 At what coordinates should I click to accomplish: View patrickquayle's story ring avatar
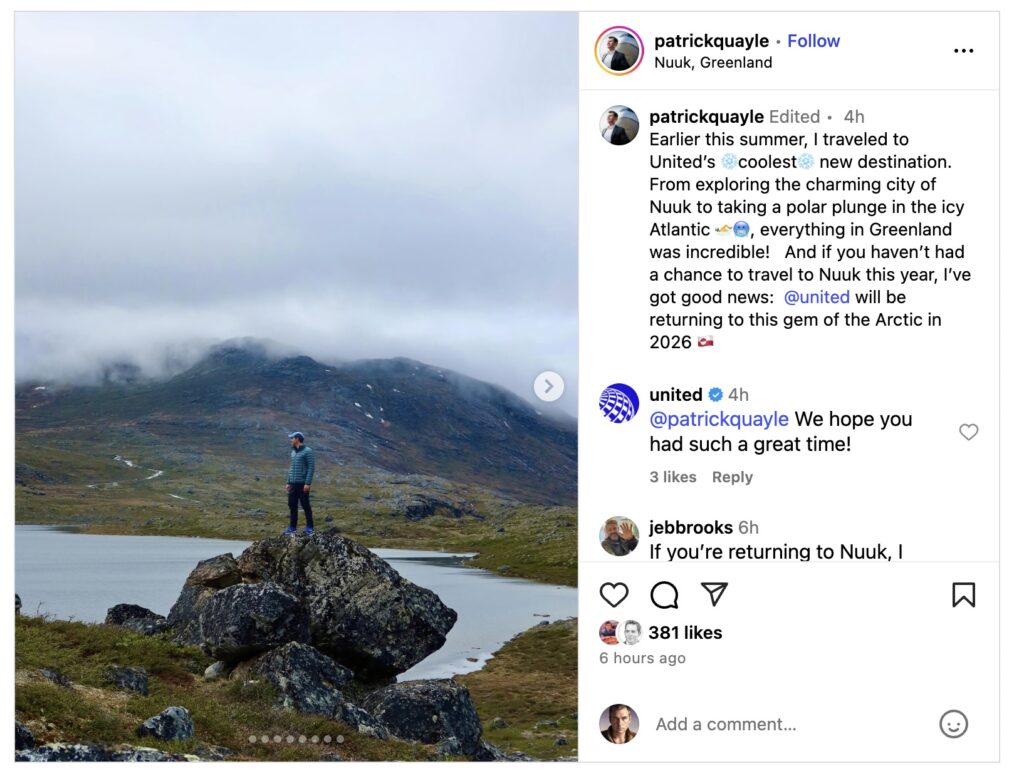[618, 51]
